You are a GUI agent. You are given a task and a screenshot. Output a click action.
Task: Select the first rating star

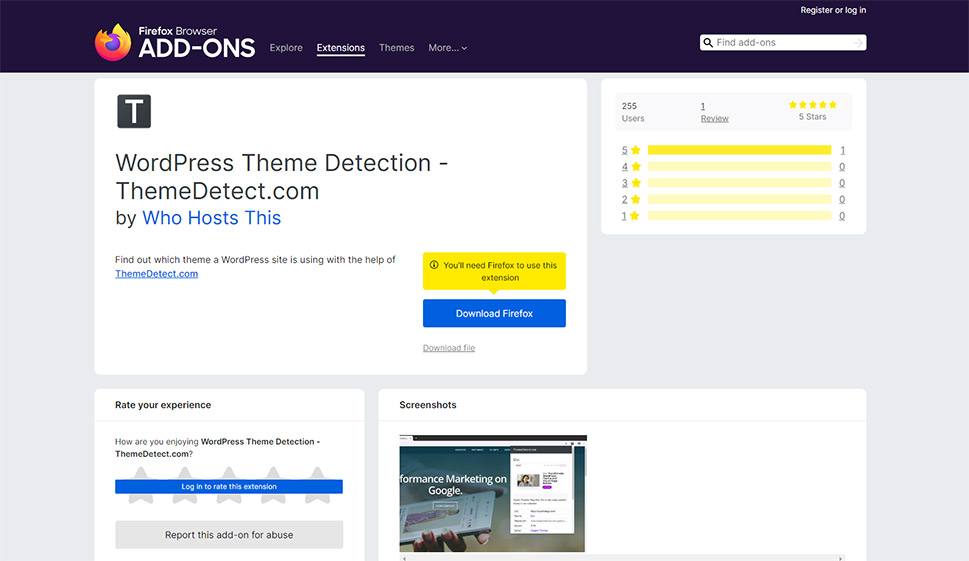click(141, 486)
